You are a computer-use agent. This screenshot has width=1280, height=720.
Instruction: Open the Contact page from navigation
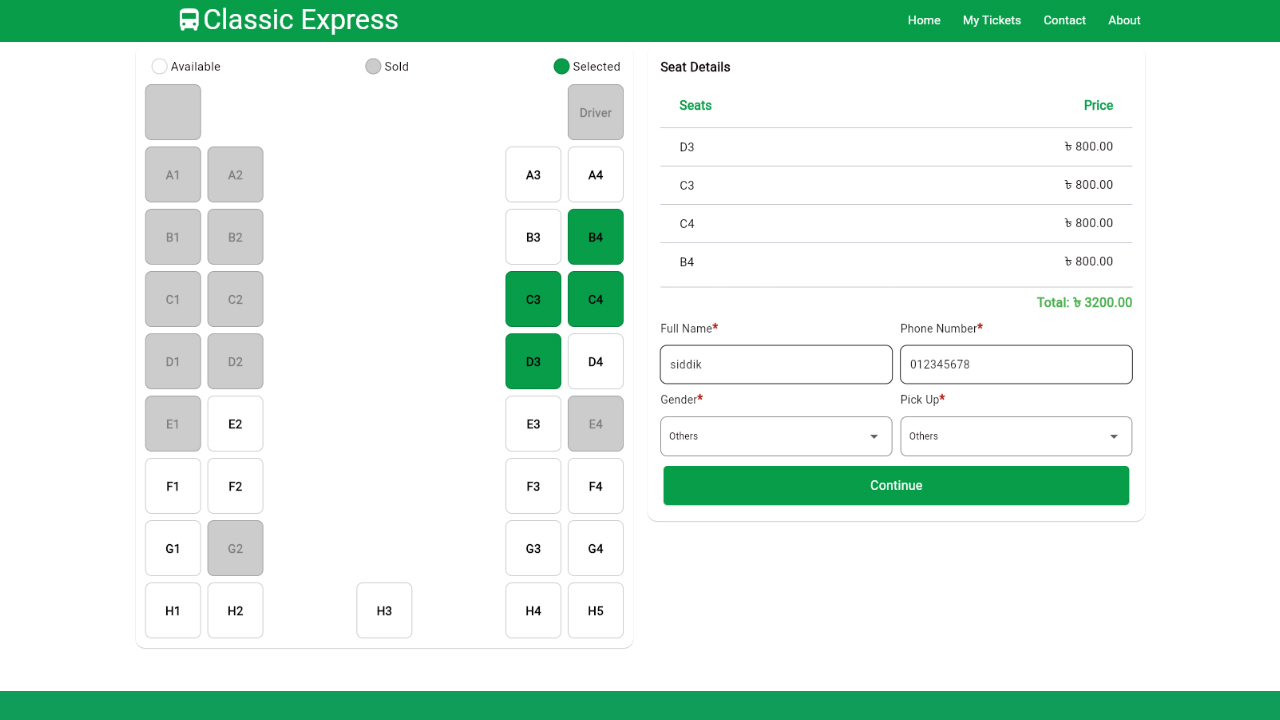click(x=1064, y=20)
